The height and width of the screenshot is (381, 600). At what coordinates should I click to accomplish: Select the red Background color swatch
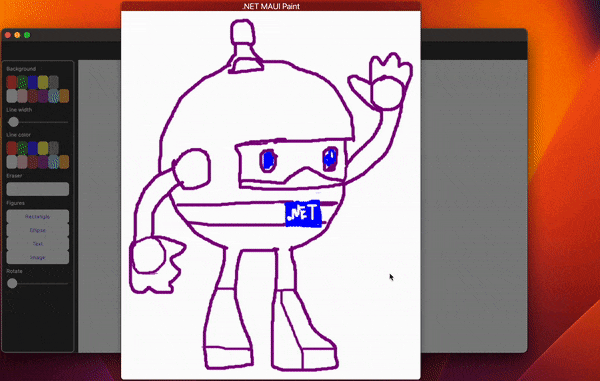[12, 82]
